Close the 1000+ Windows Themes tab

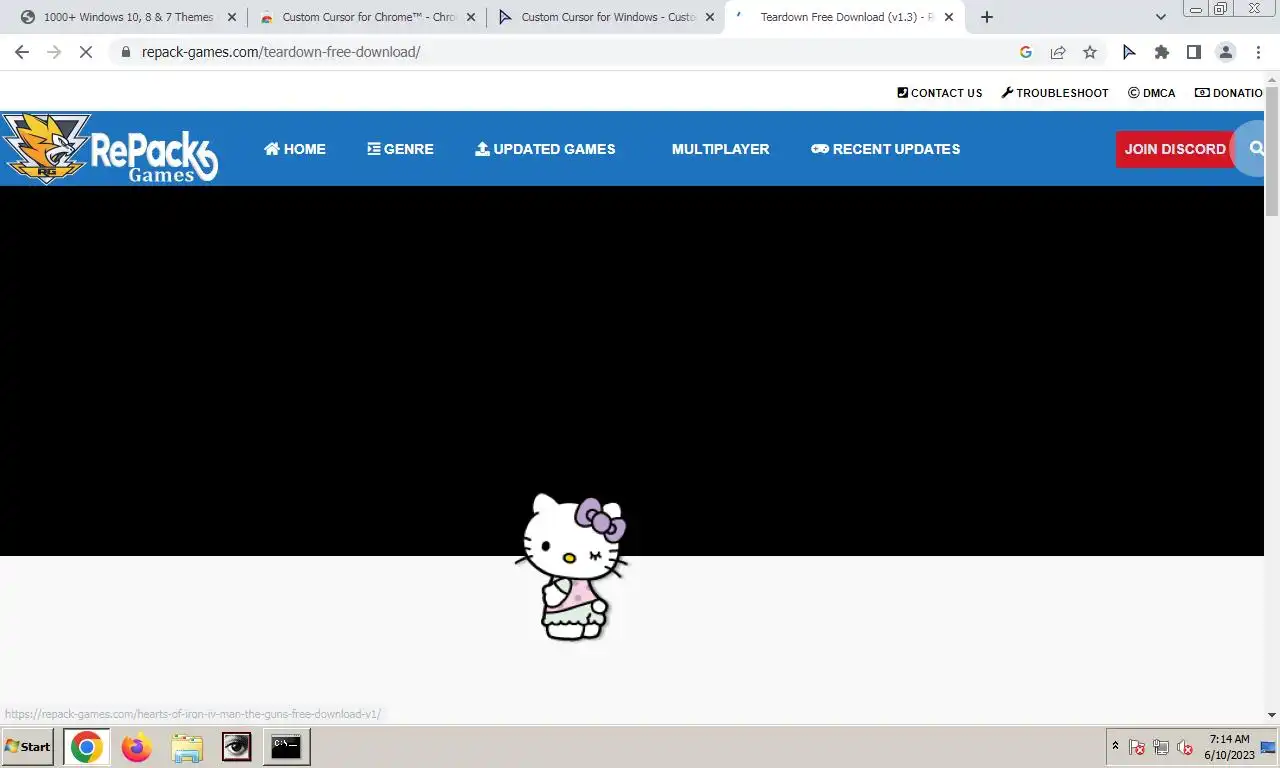coord(232,17)
